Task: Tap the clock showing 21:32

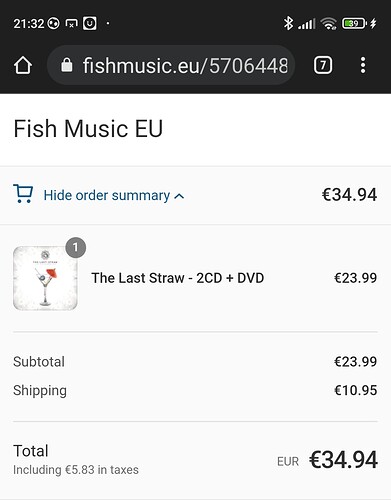Action: pyautogui.click(x=29, y=24)
